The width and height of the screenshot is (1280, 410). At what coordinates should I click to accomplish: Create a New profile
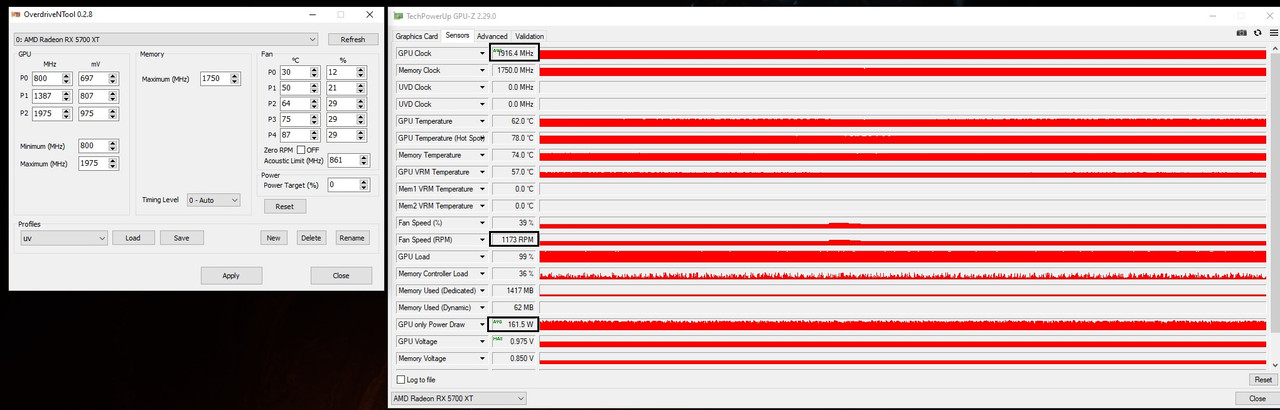[273, 238]
